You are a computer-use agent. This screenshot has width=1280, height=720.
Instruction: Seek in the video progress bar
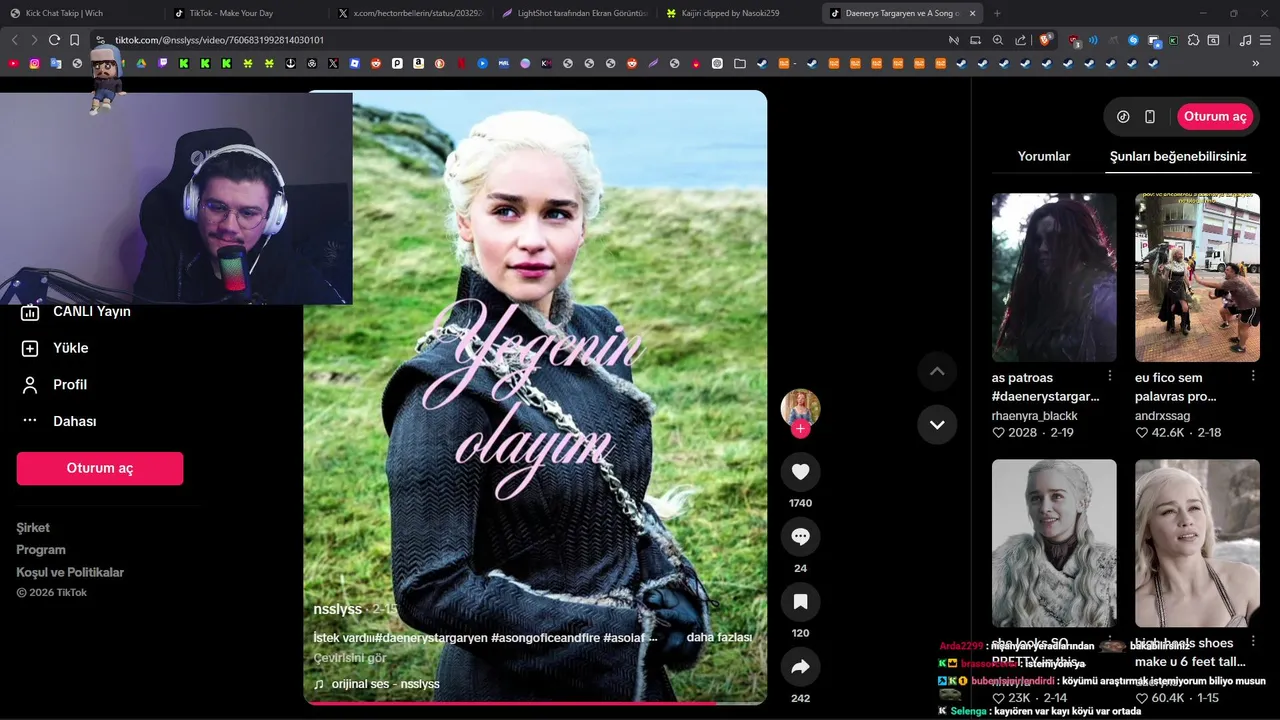[x=535, y=702]
